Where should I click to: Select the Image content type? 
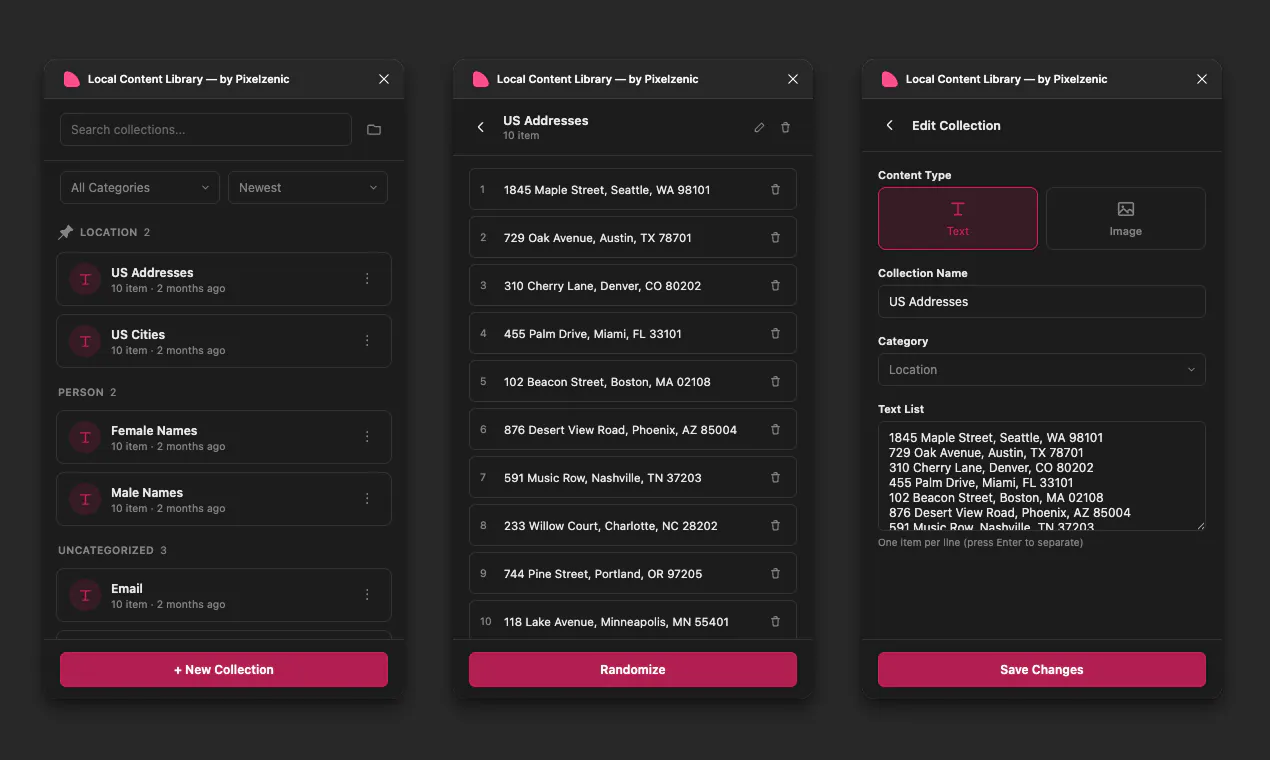(1126, 218)
